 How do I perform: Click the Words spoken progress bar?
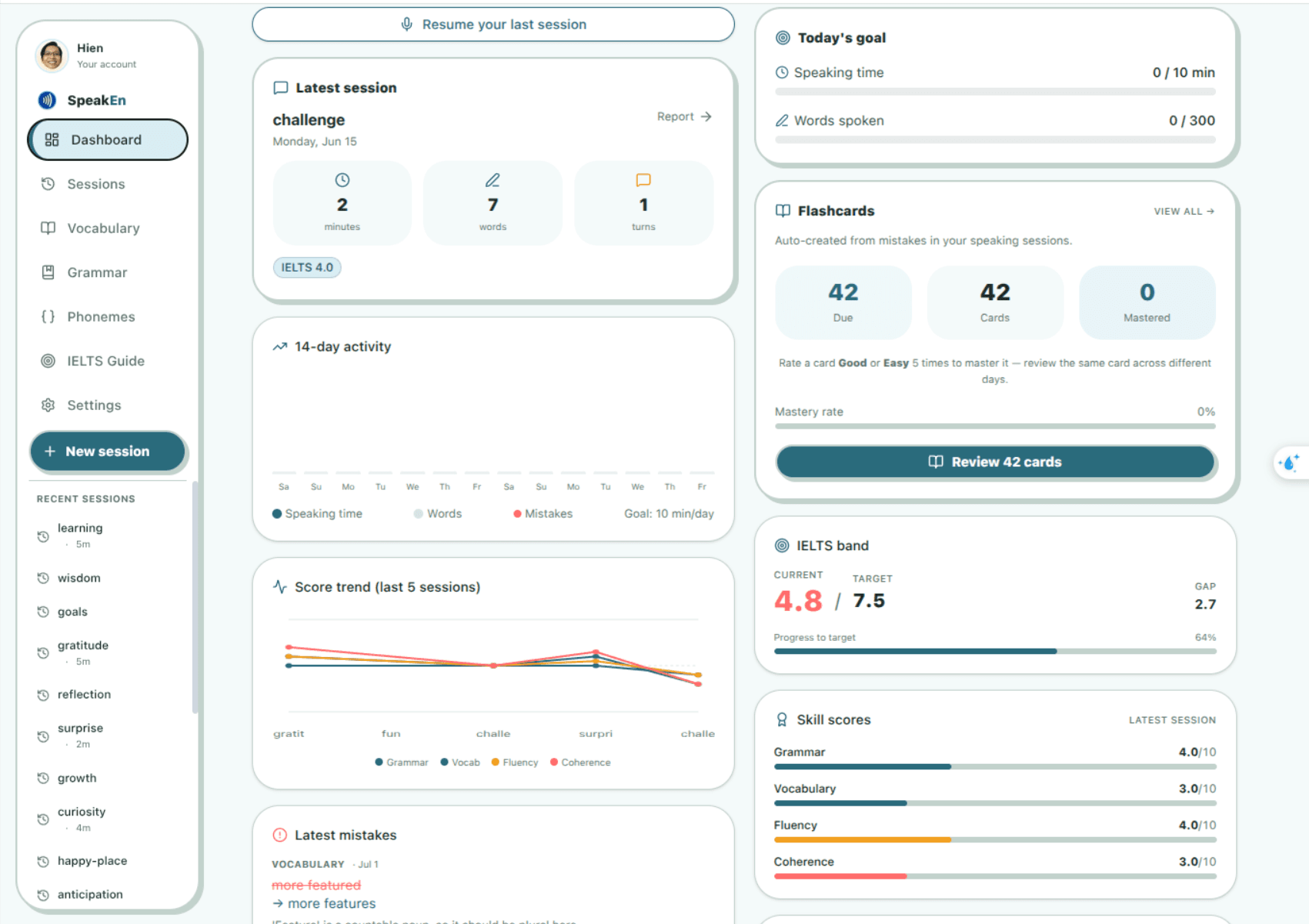point(995,140)
